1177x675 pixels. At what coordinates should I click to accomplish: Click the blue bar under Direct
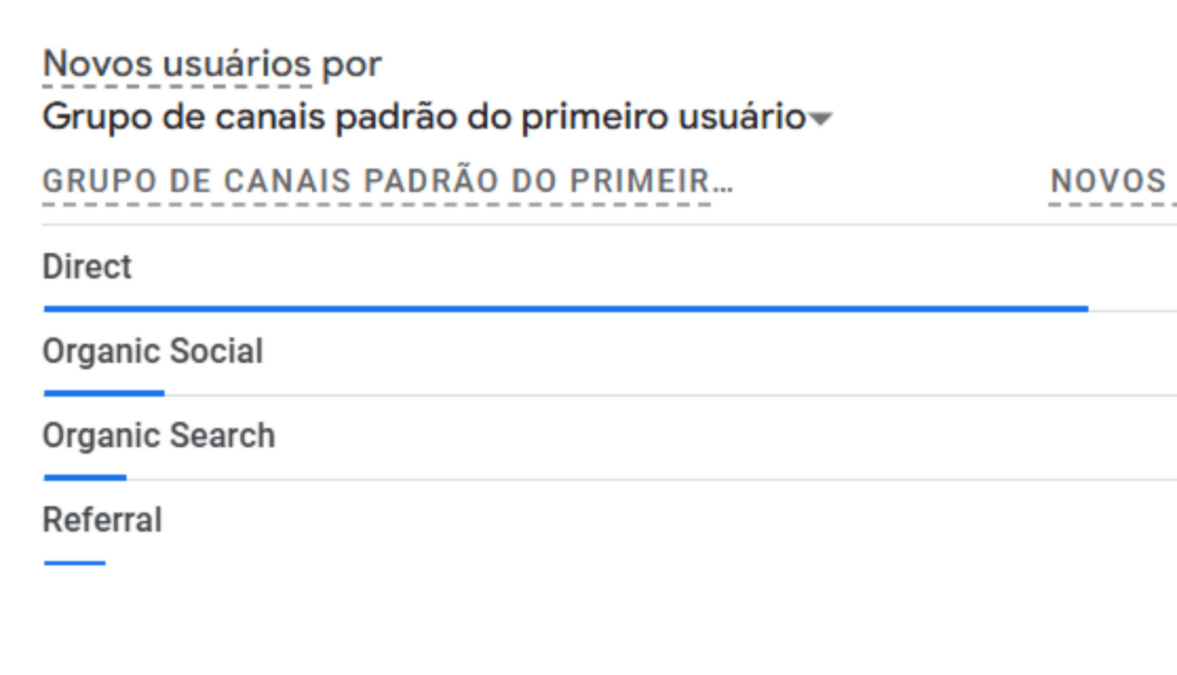tap(565, 309)
